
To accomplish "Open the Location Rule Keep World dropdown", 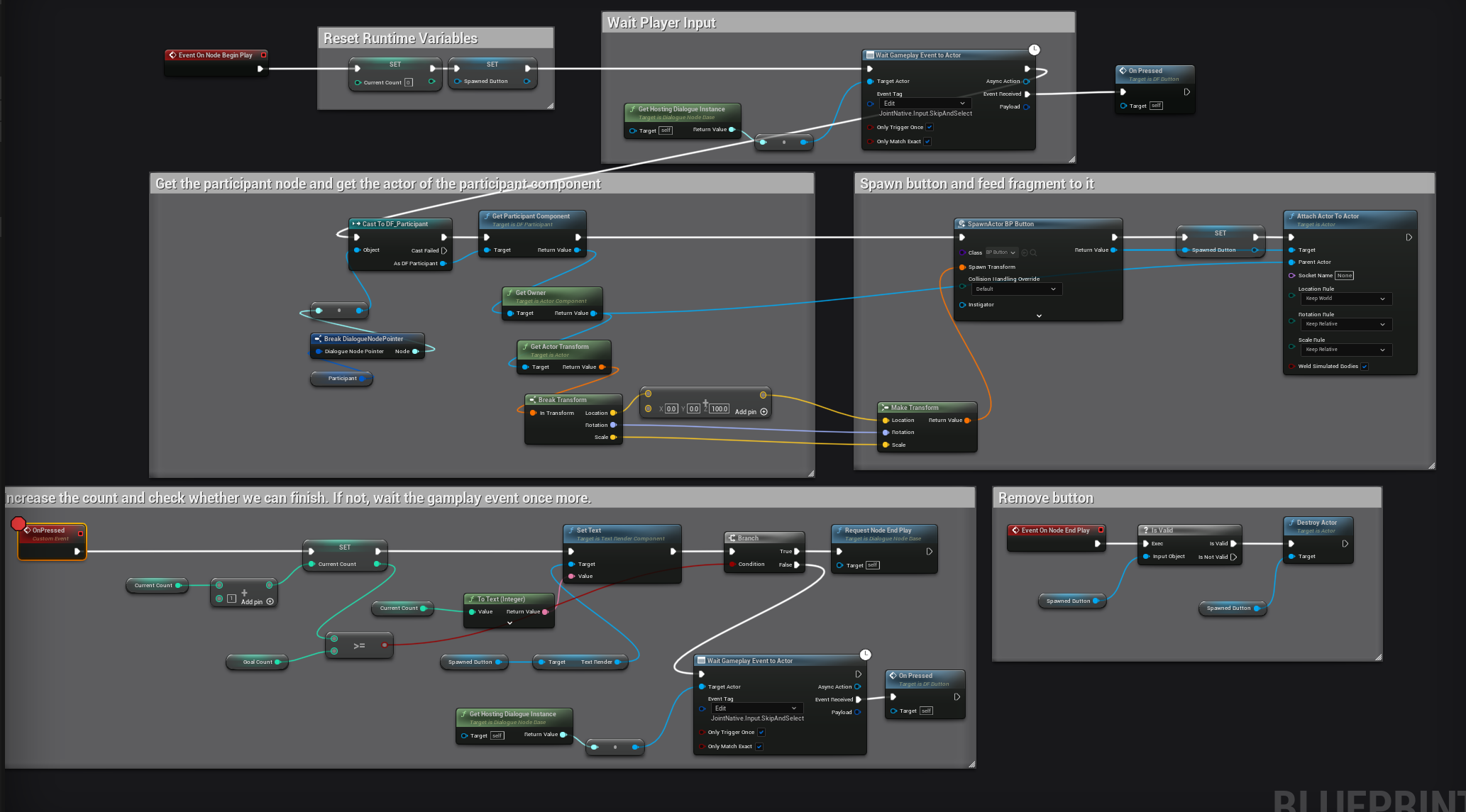I will tap(1345, 299).
